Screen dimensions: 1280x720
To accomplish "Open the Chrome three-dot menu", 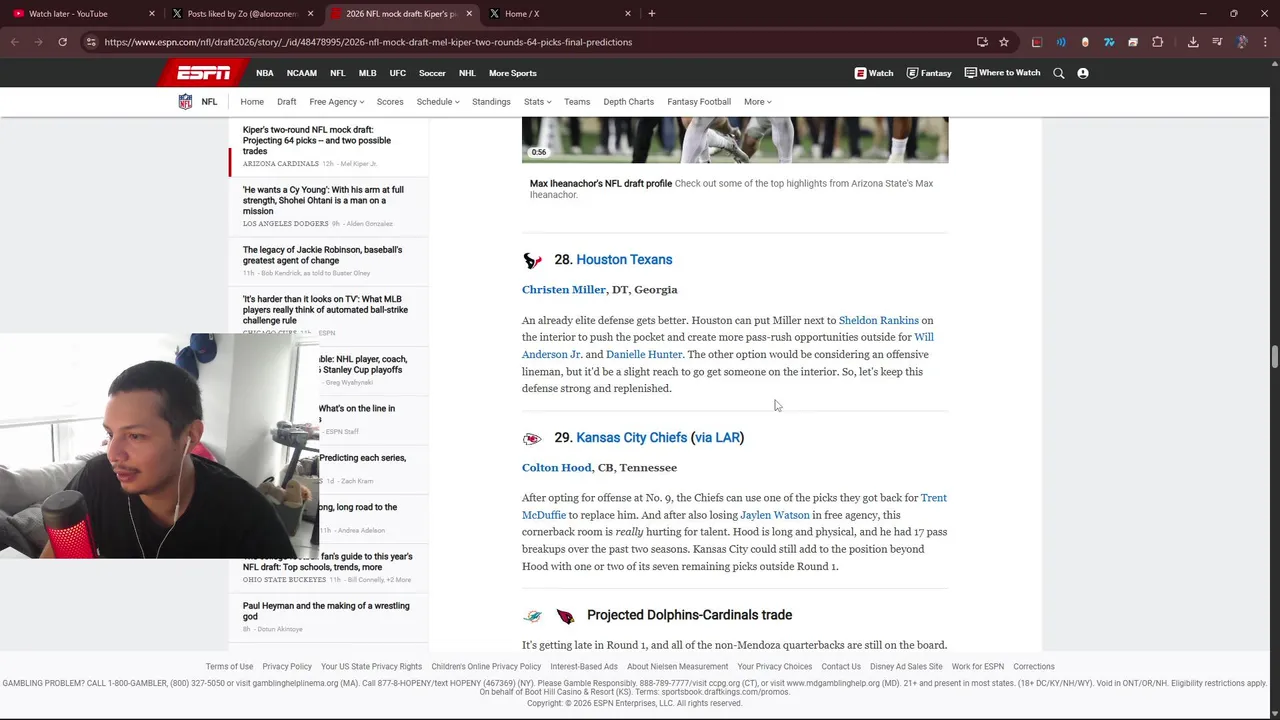I will click(1266, 42).
